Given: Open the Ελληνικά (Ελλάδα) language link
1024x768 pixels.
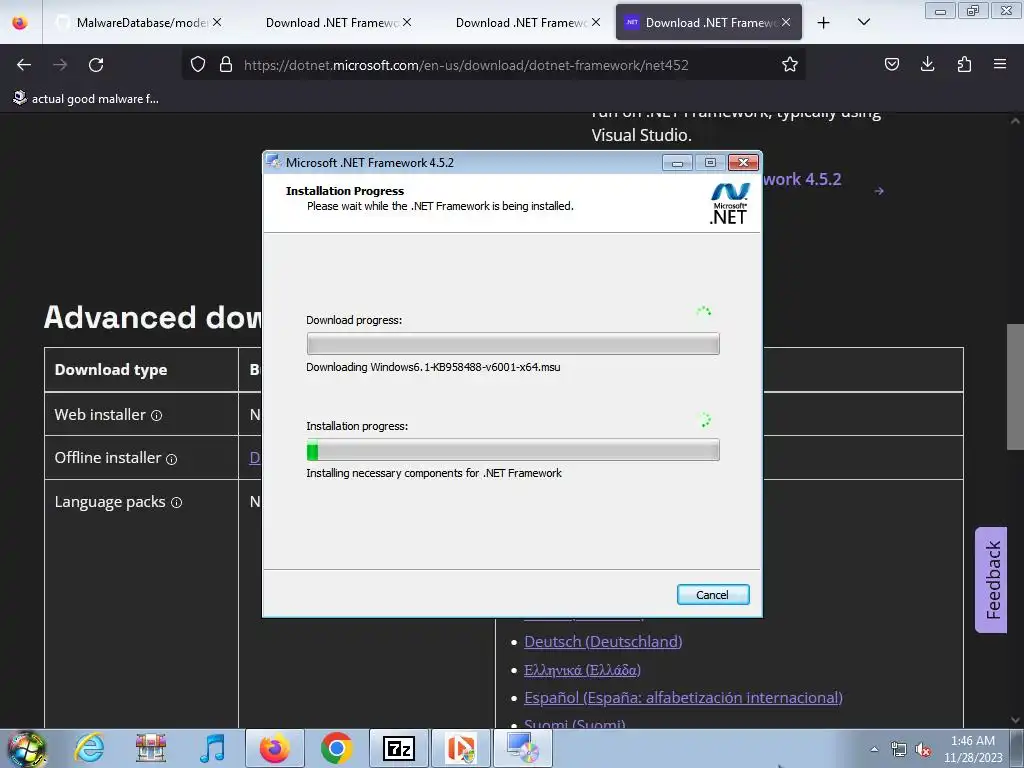Looking at the screenshot, I should [582, 670].
